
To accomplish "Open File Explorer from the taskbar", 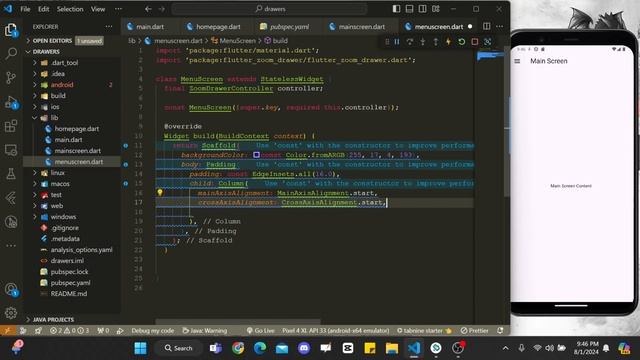I will (392, 348).
